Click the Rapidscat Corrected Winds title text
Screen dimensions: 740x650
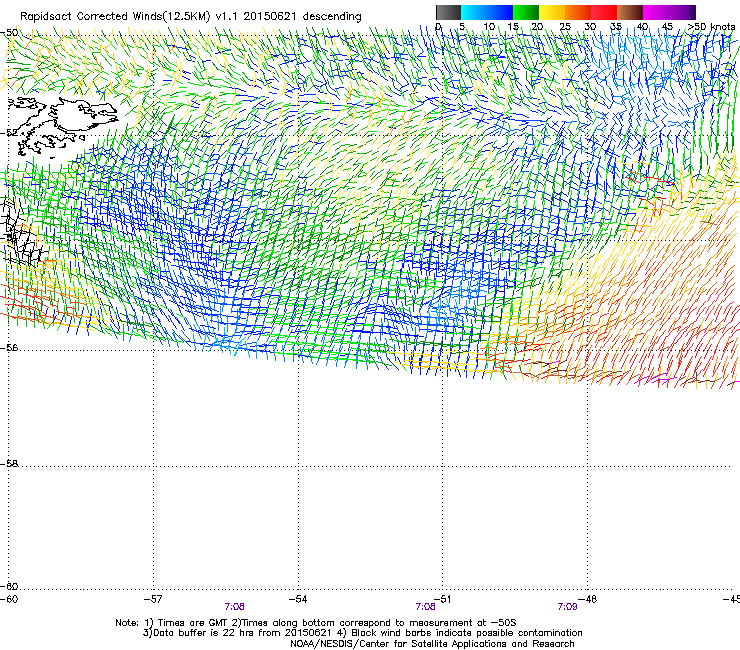(191, 17)
